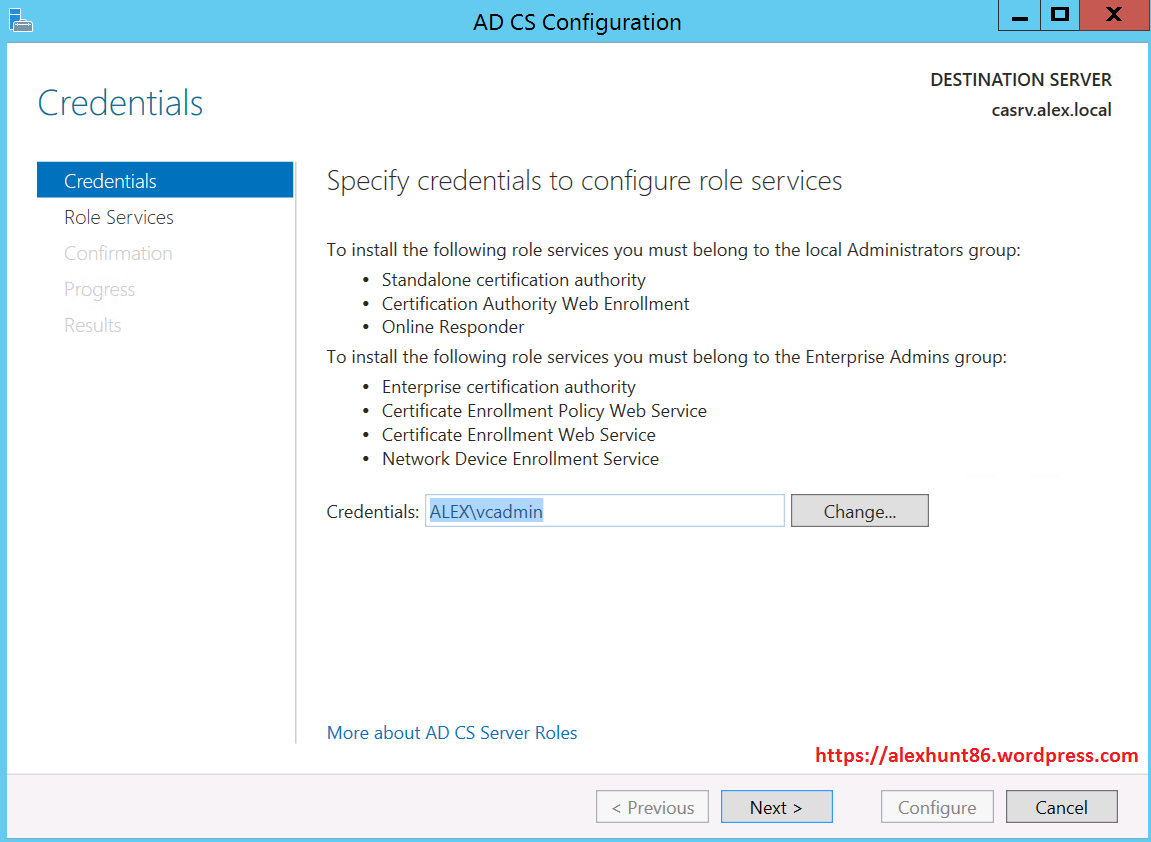This screenshot has height=842, width=1151.
Task: Click the casrv.alex.local destination server name
Action: point(1051,110)
